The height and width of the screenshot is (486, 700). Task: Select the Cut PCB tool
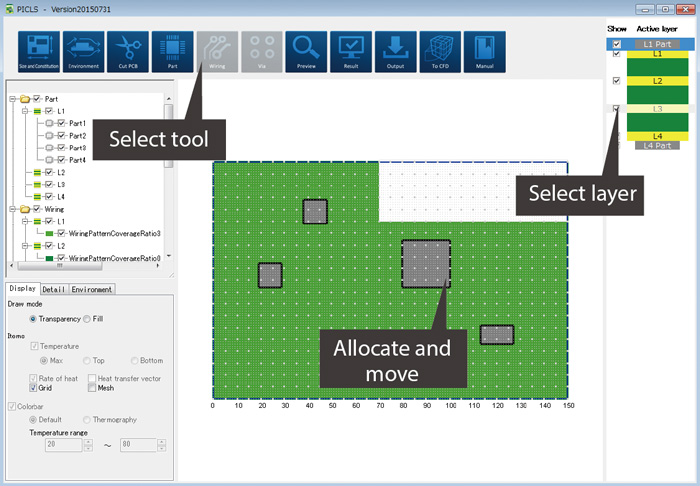128,52
